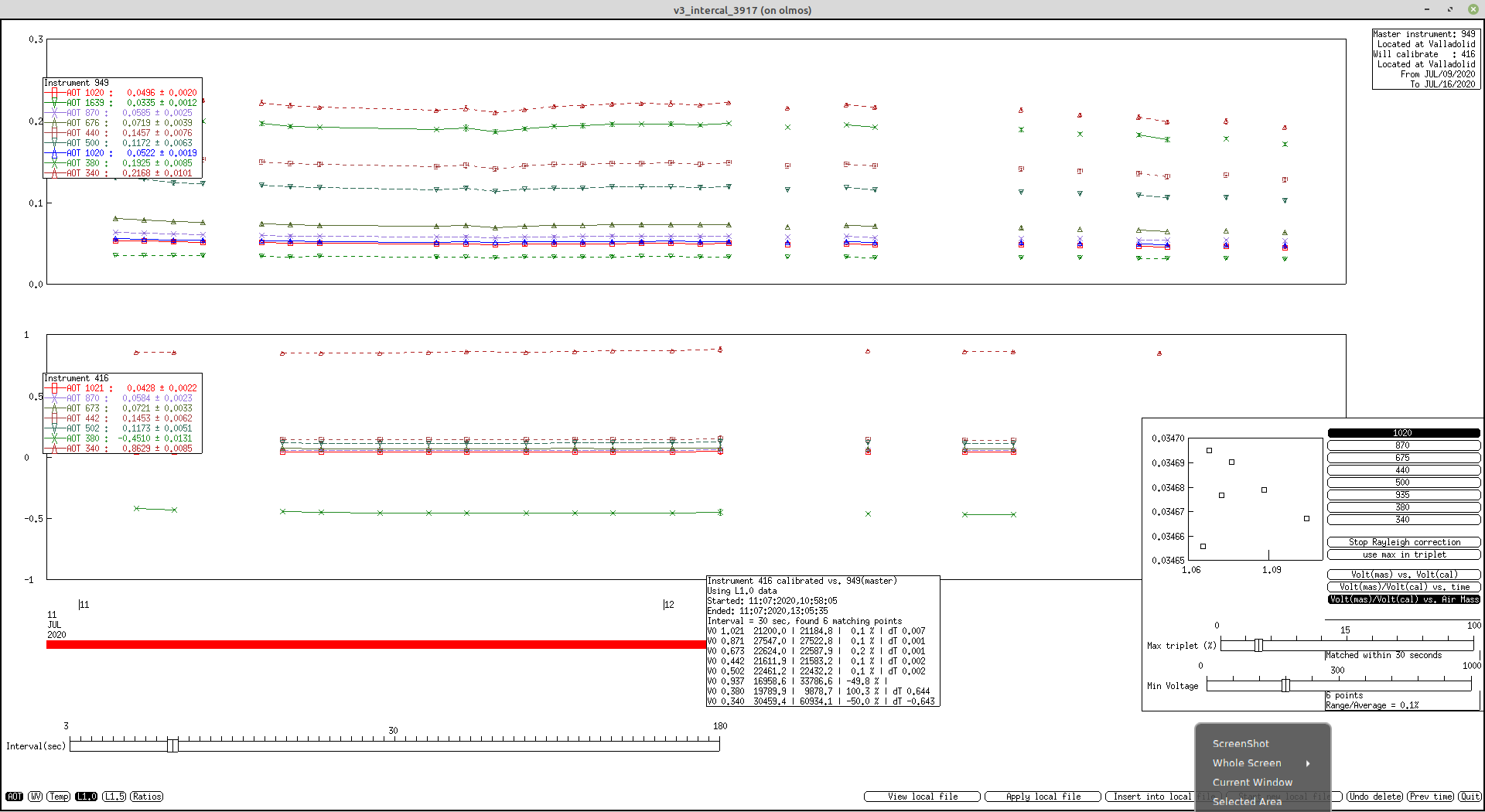Click 'Range/Average = 0.1%' text

coord(1372,705)
